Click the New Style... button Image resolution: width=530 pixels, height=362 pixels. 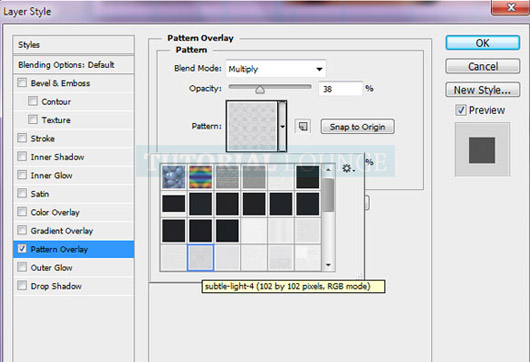483,90
